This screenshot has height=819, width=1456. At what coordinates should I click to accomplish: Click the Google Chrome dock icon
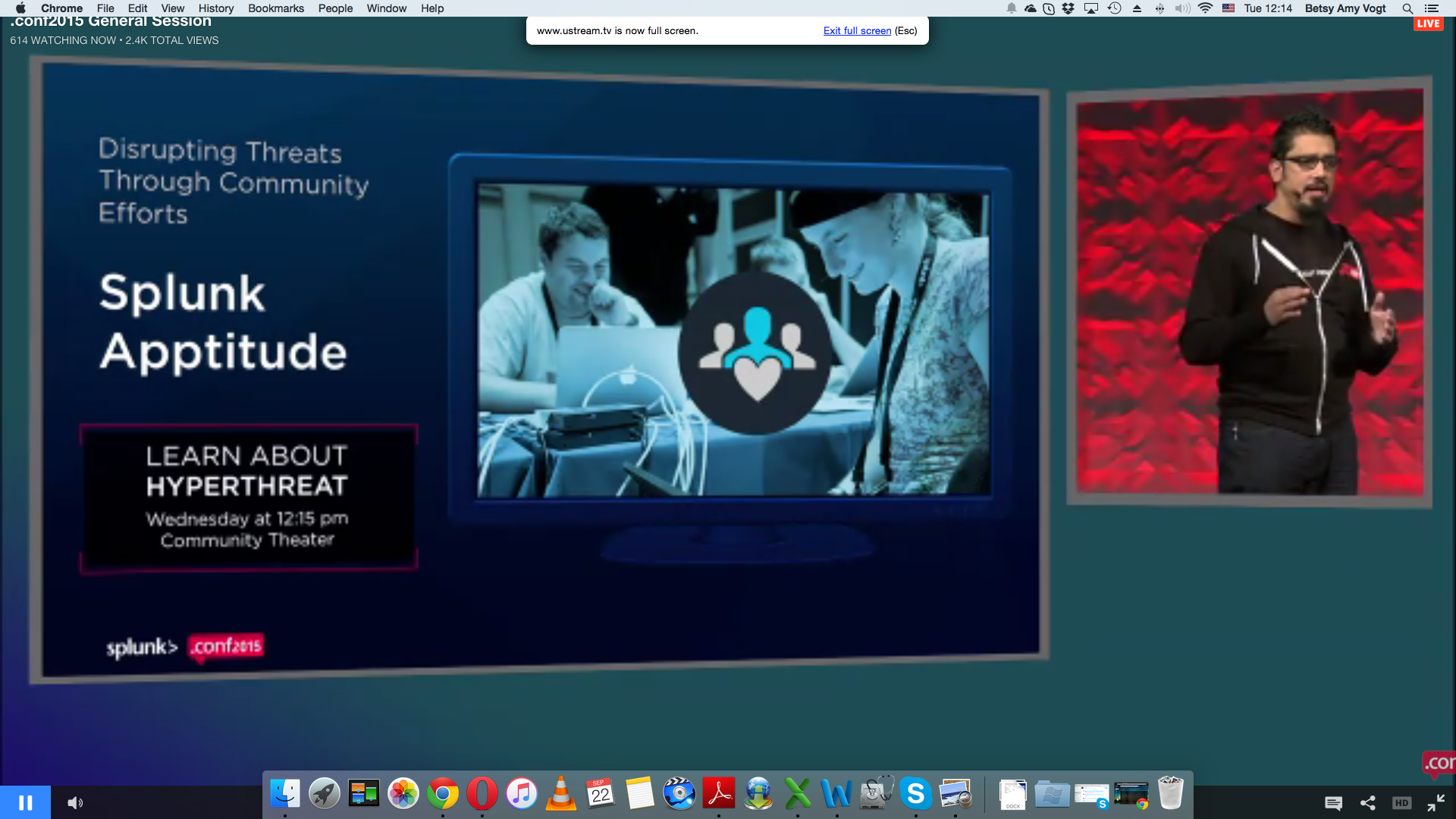coord(443,794)
